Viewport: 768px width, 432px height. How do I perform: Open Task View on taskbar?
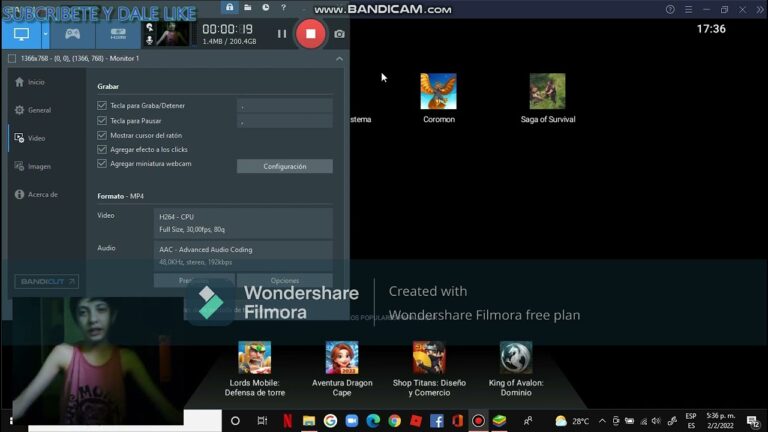click(x=262, y=421)
